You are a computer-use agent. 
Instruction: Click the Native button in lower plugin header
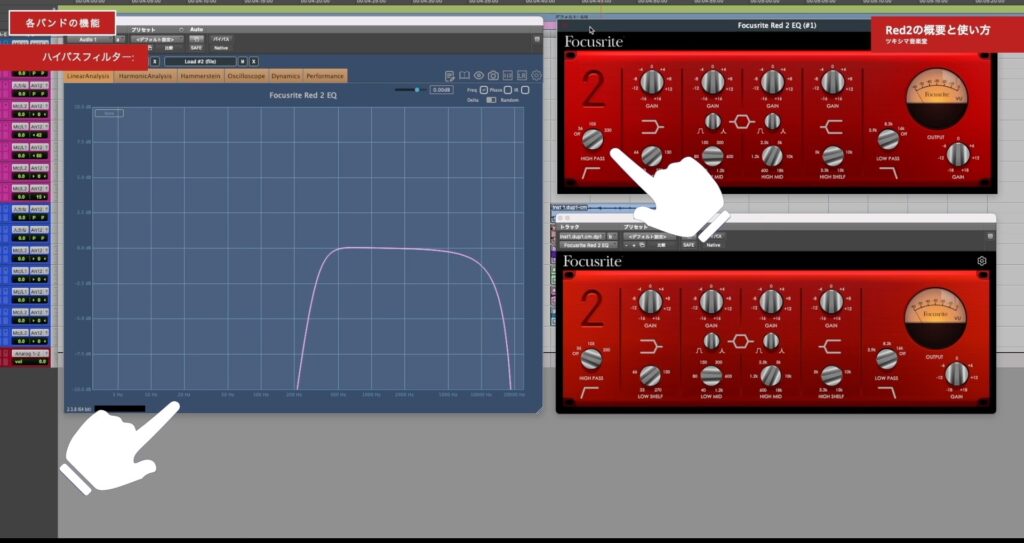click(x=713, y=244)
